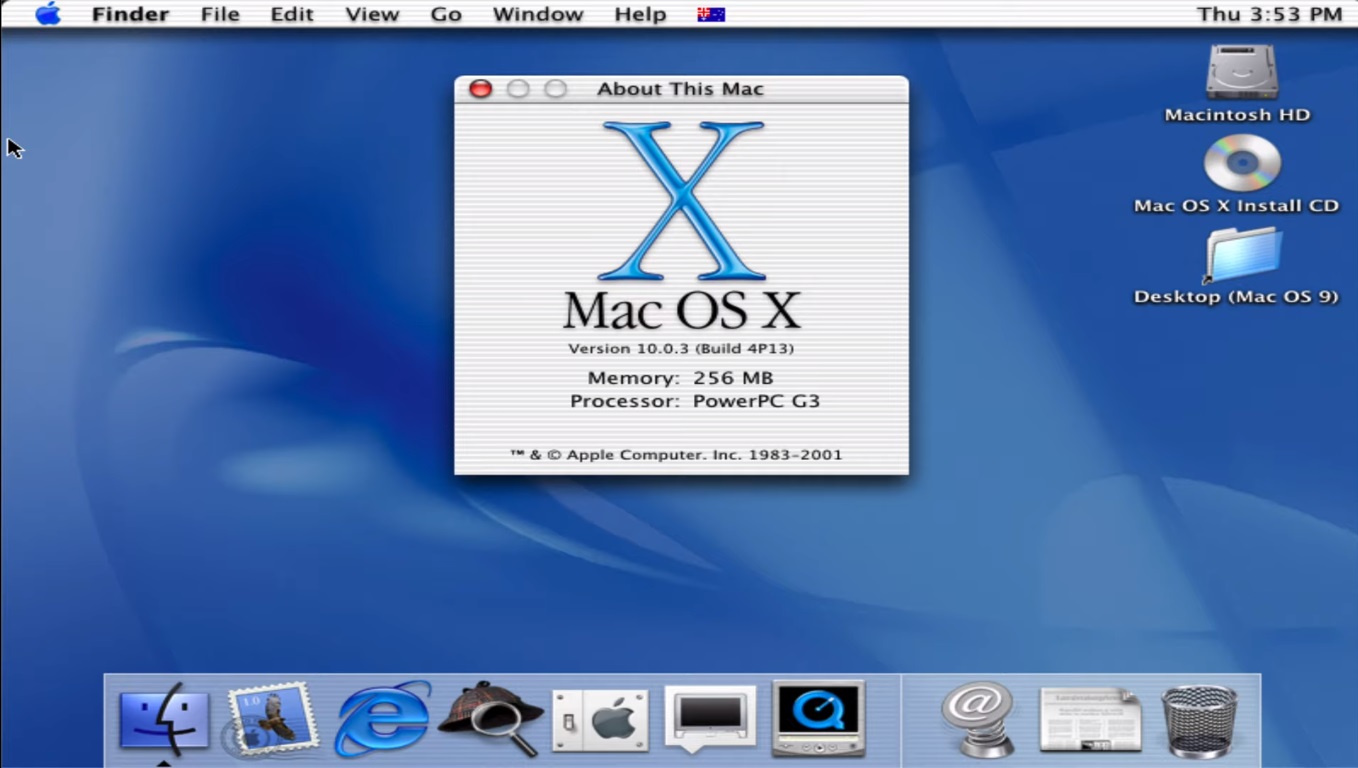Click the large blue X logo
Viewport: 1358px width, 768px height.
pos(682,200)
